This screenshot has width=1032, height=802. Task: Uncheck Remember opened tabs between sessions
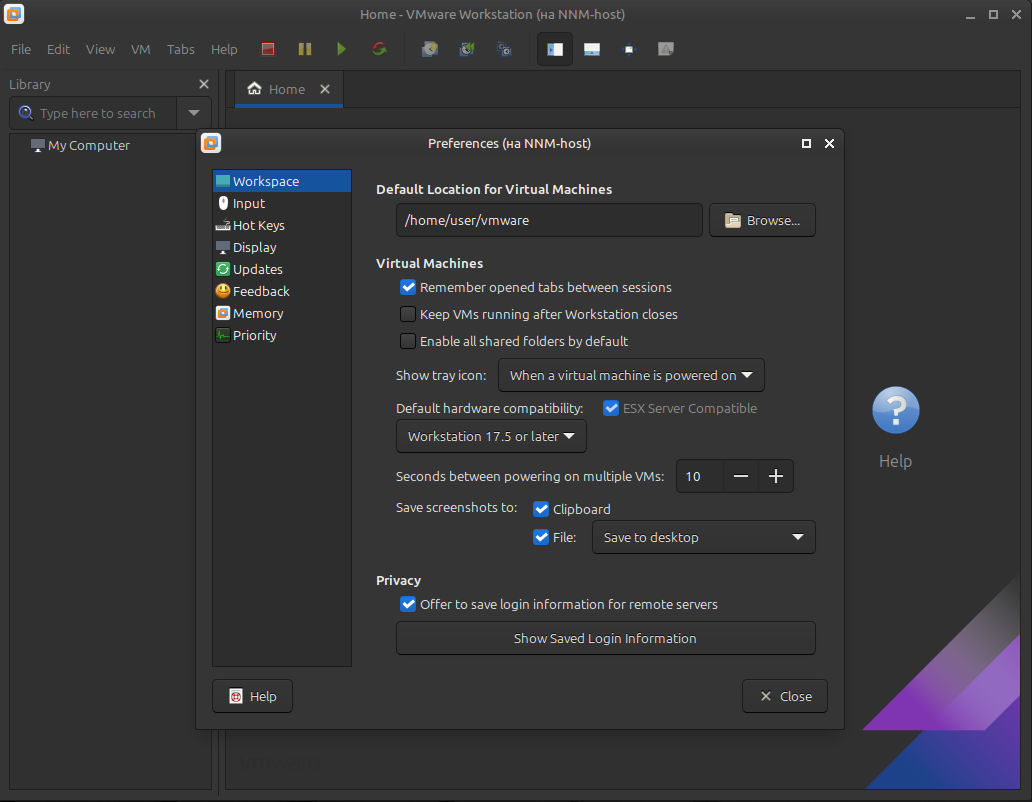click(x=408, y=288)
